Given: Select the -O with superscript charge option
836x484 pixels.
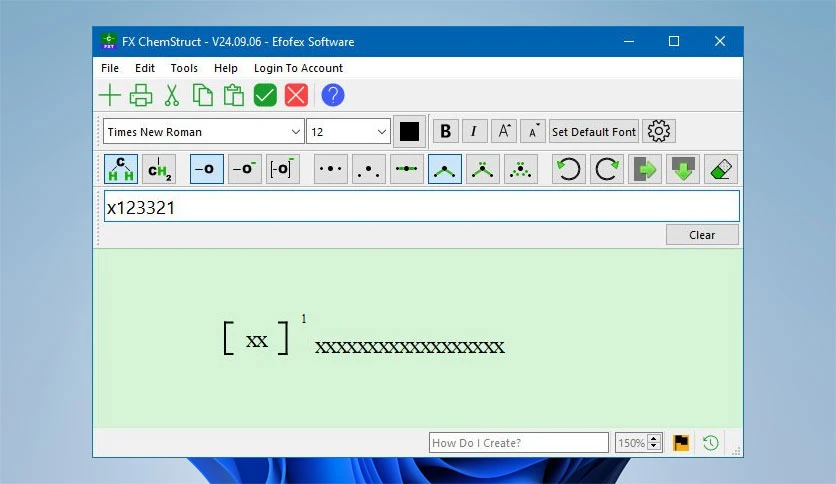Looking at the screenshot, I should point(245,169).
